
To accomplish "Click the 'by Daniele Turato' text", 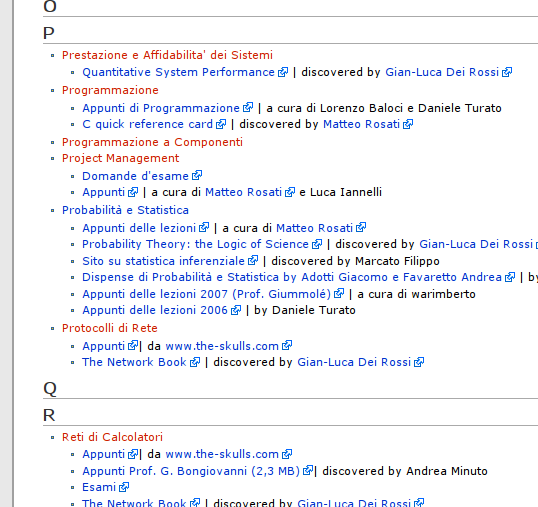I will 305,310.
